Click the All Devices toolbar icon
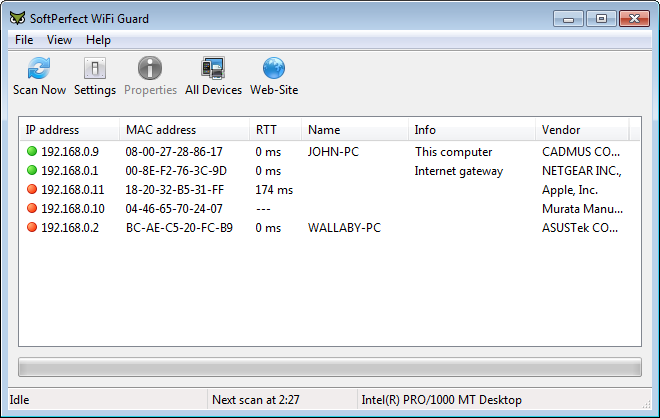 point(213,69)
